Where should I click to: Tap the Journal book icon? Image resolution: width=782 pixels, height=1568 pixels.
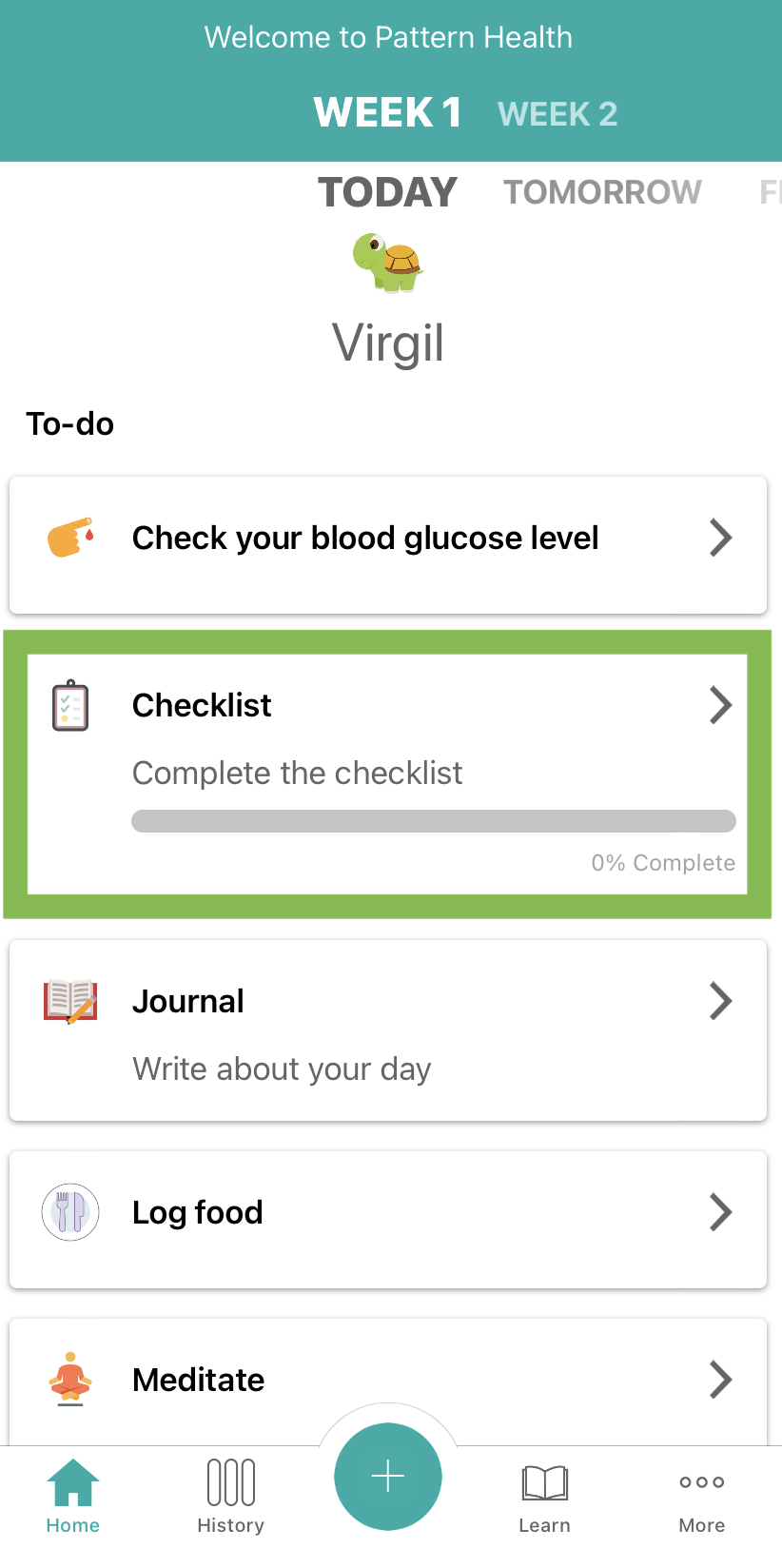tap(70, 1001)
